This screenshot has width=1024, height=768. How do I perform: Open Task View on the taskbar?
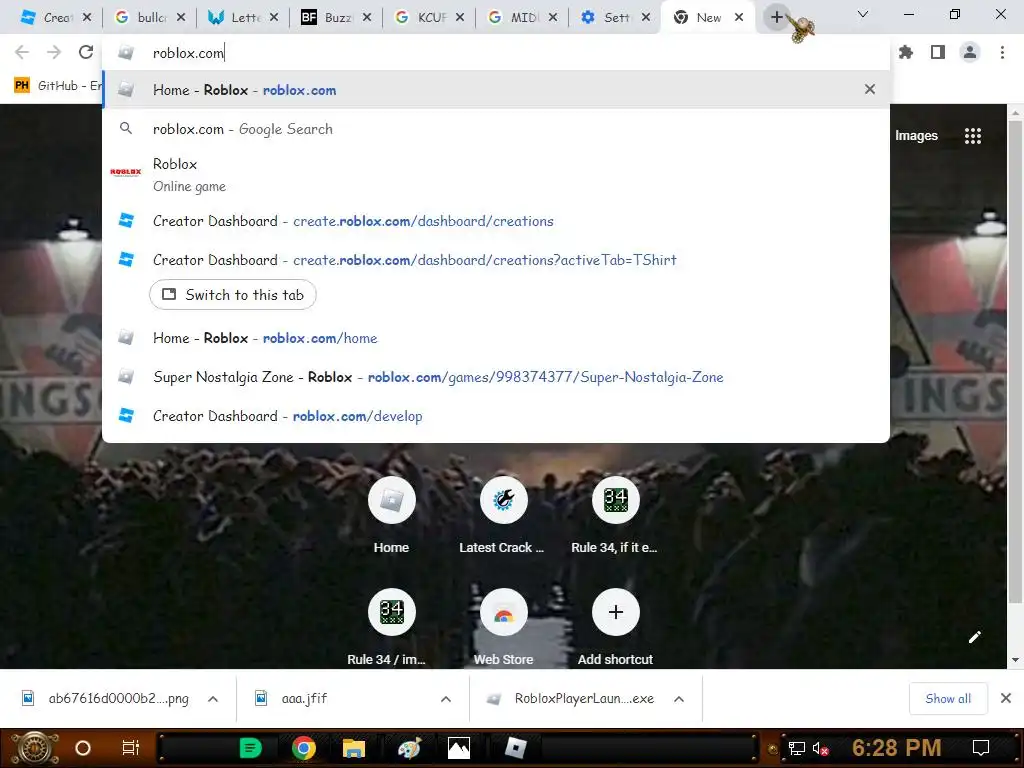131,748
